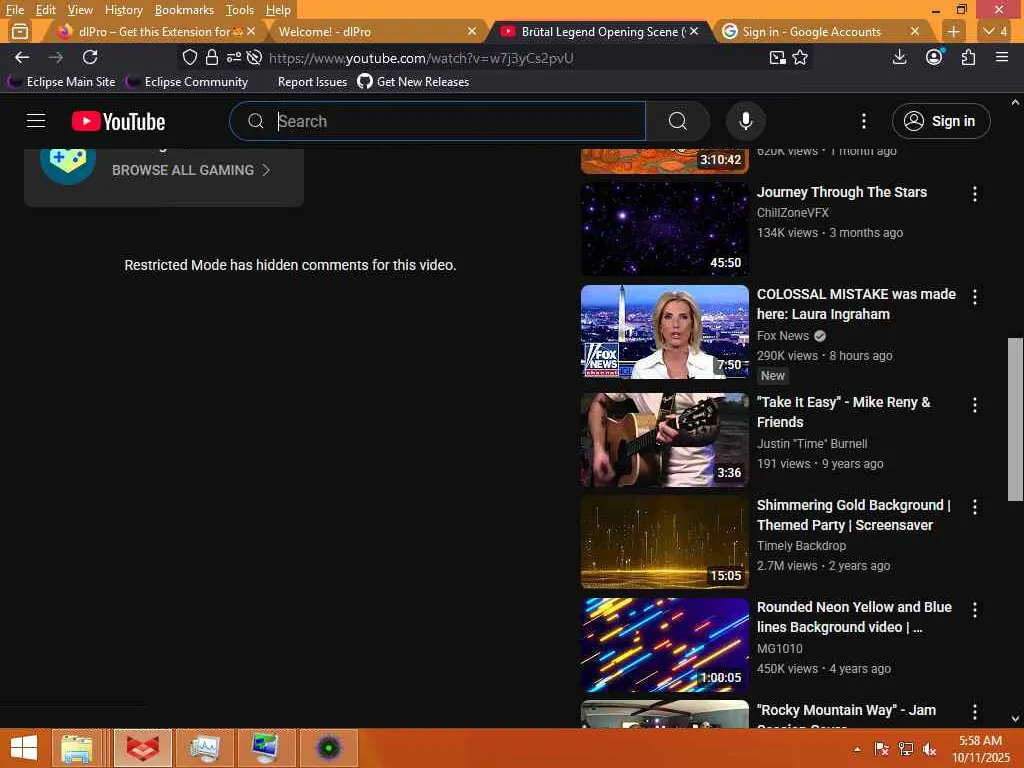This screenshot has width=1024, height=768.
Task: Click the Firefox address bar URL
Action: click(x=421, y=58)
